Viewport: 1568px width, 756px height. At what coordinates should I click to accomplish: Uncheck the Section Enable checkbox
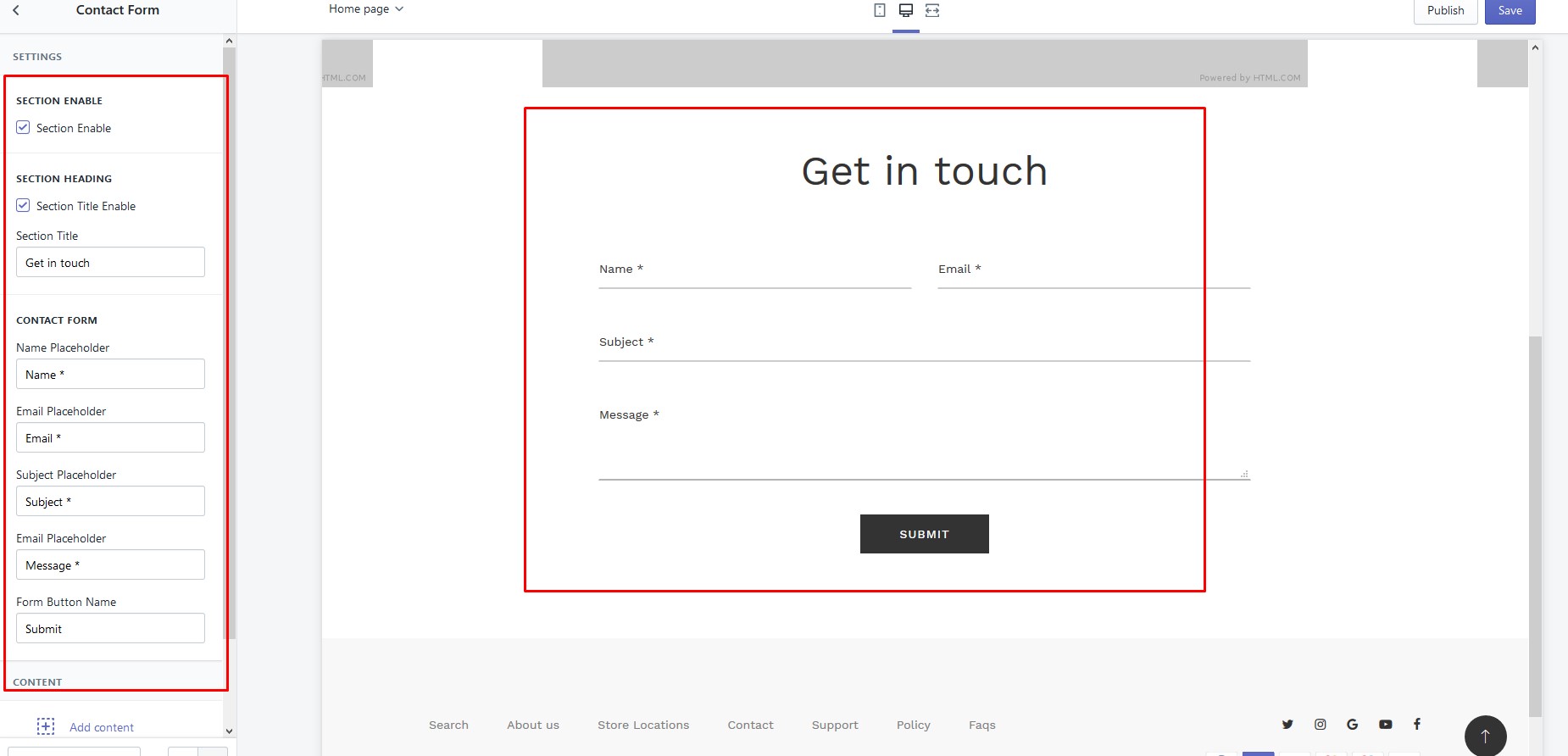click(23, 128)
